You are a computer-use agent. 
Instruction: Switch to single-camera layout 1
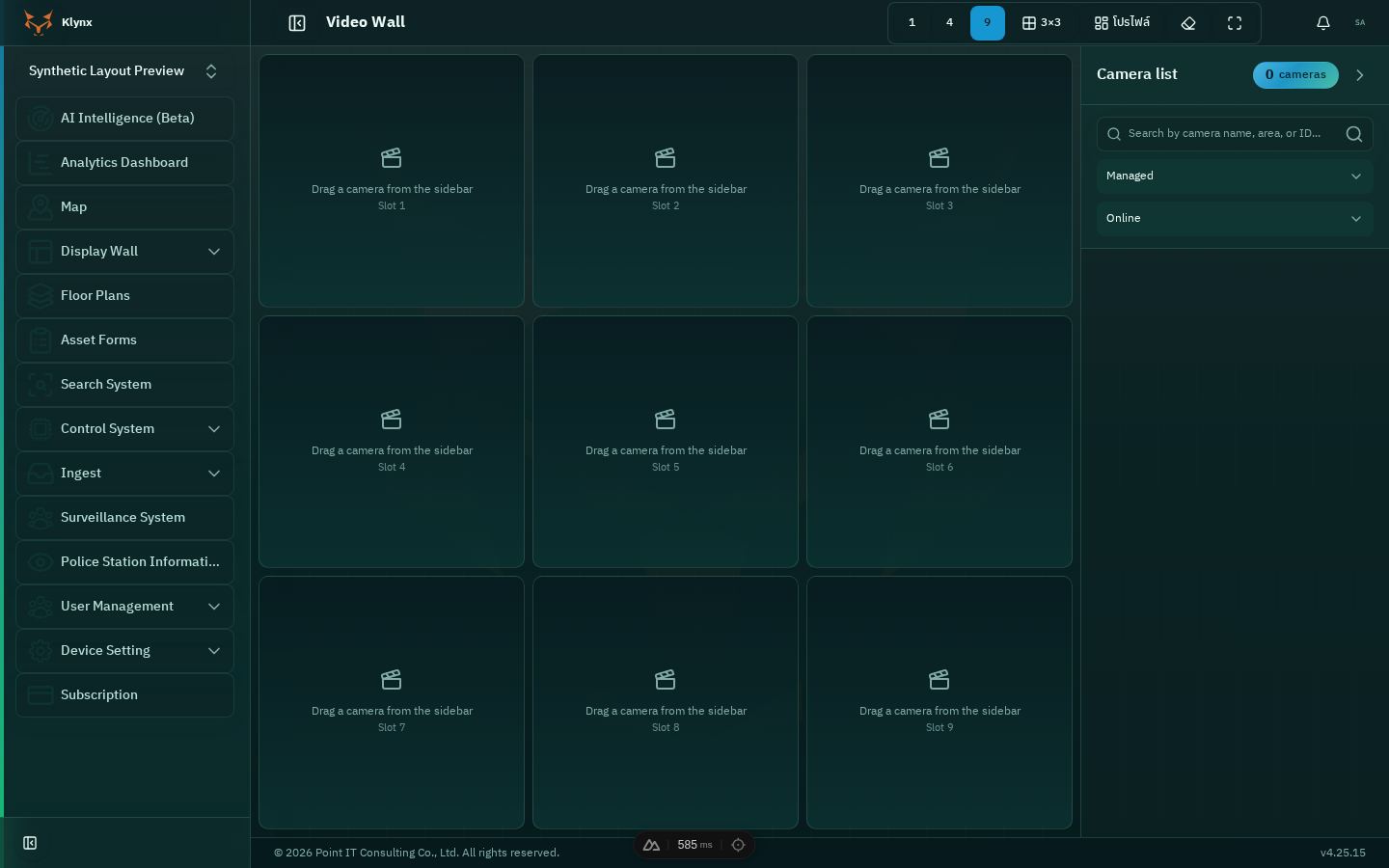point(912,23)
